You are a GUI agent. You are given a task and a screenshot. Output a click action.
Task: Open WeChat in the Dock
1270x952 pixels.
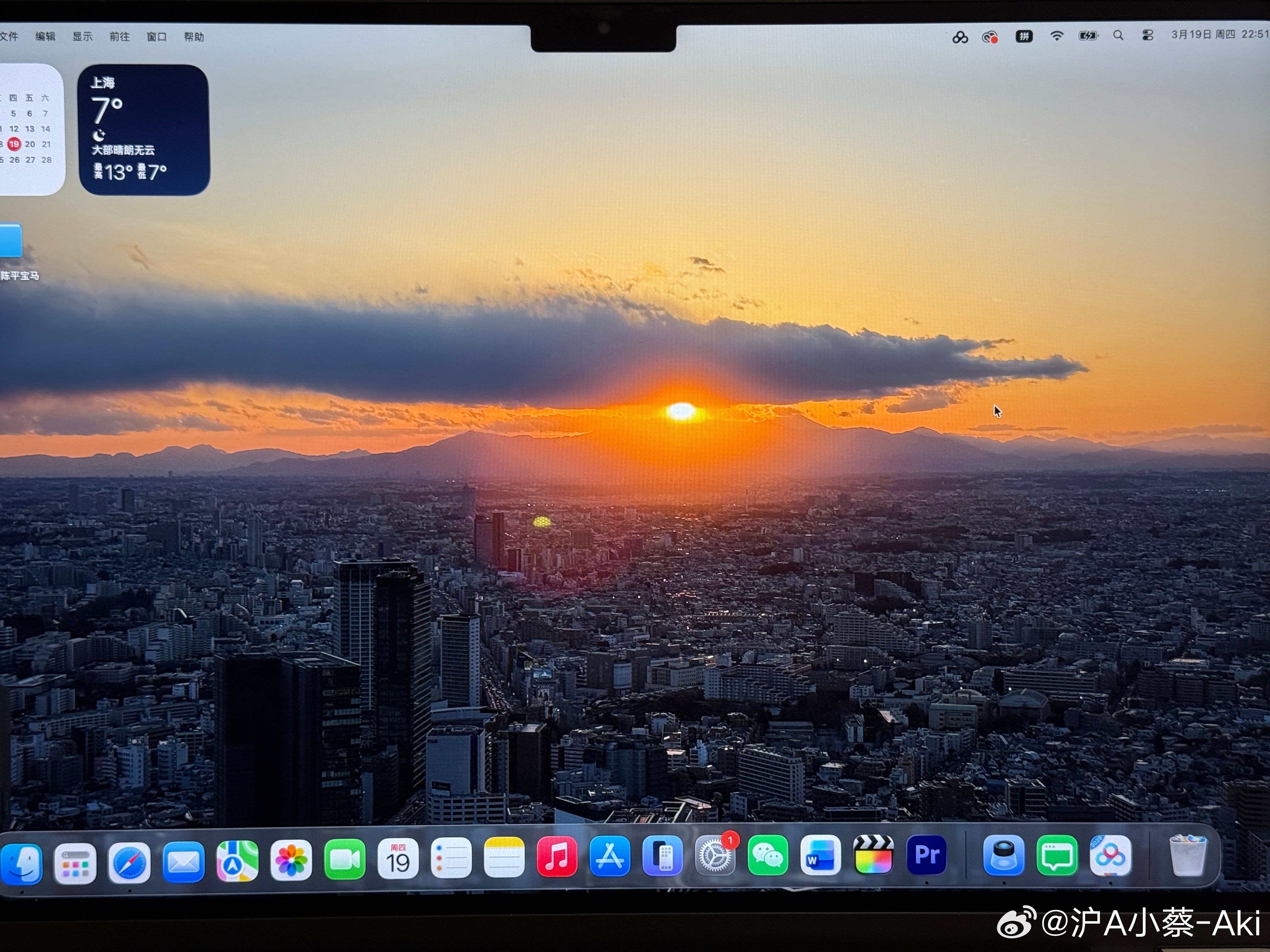(768, 856)
